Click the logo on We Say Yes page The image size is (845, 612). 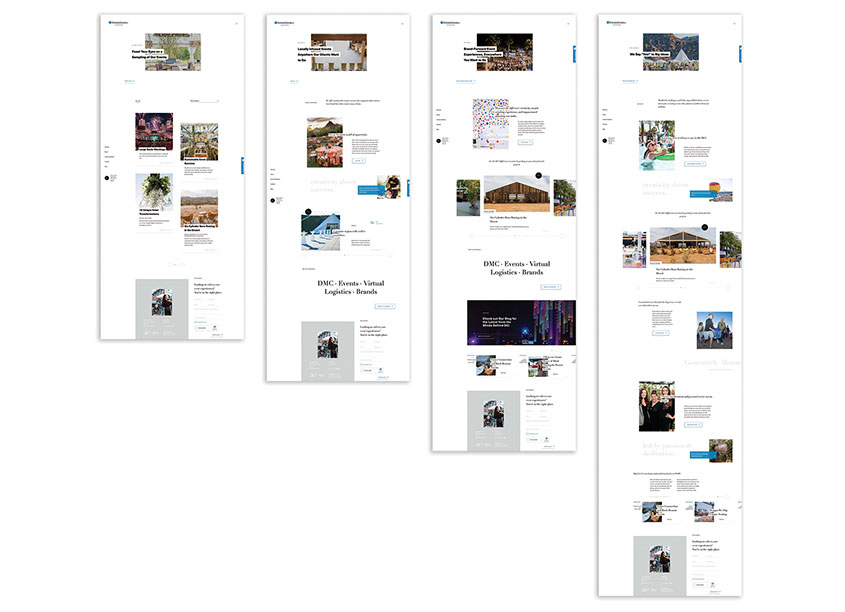click(617, 23)
